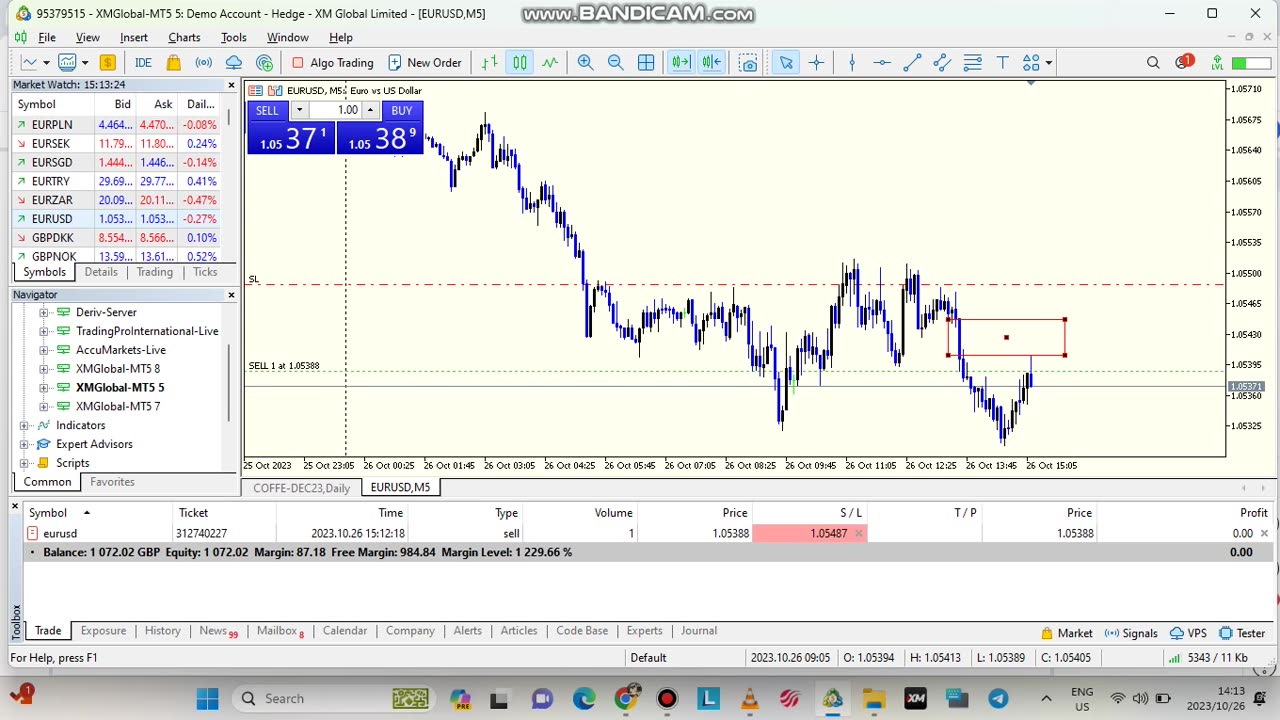Switch chart to candlesticks mode
This screenshot has height=720, width=1280.
(520, 62)
